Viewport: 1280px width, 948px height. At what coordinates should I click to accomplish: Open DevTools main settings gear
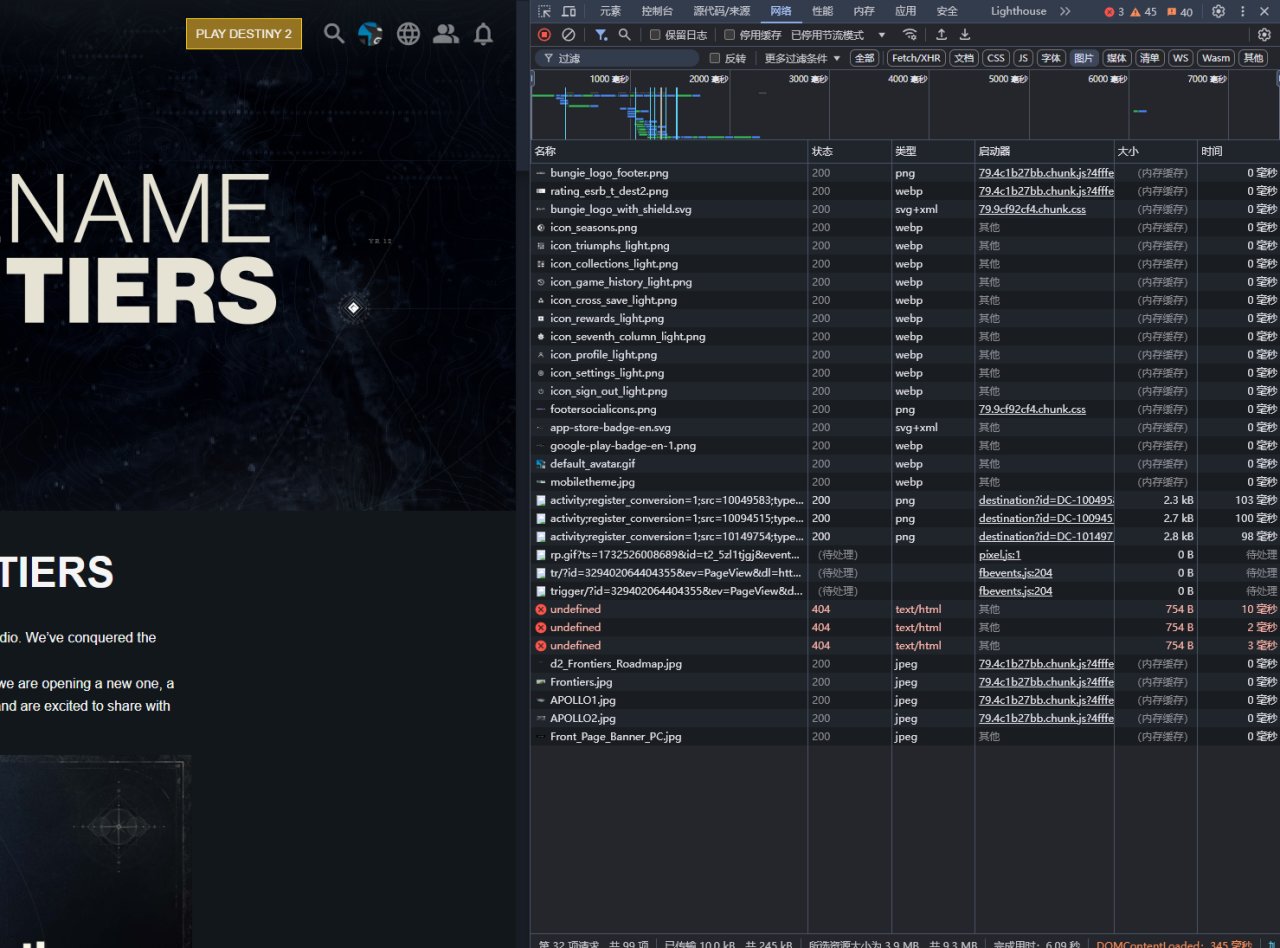[1218, 11]
